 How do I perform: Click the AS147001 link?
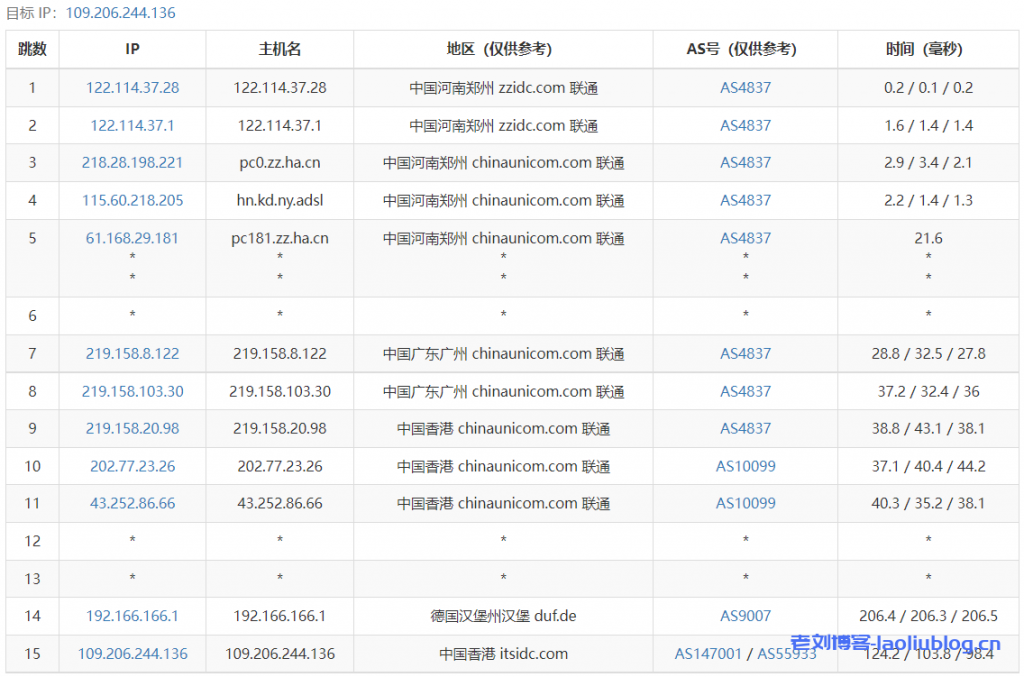pos(708,654)
